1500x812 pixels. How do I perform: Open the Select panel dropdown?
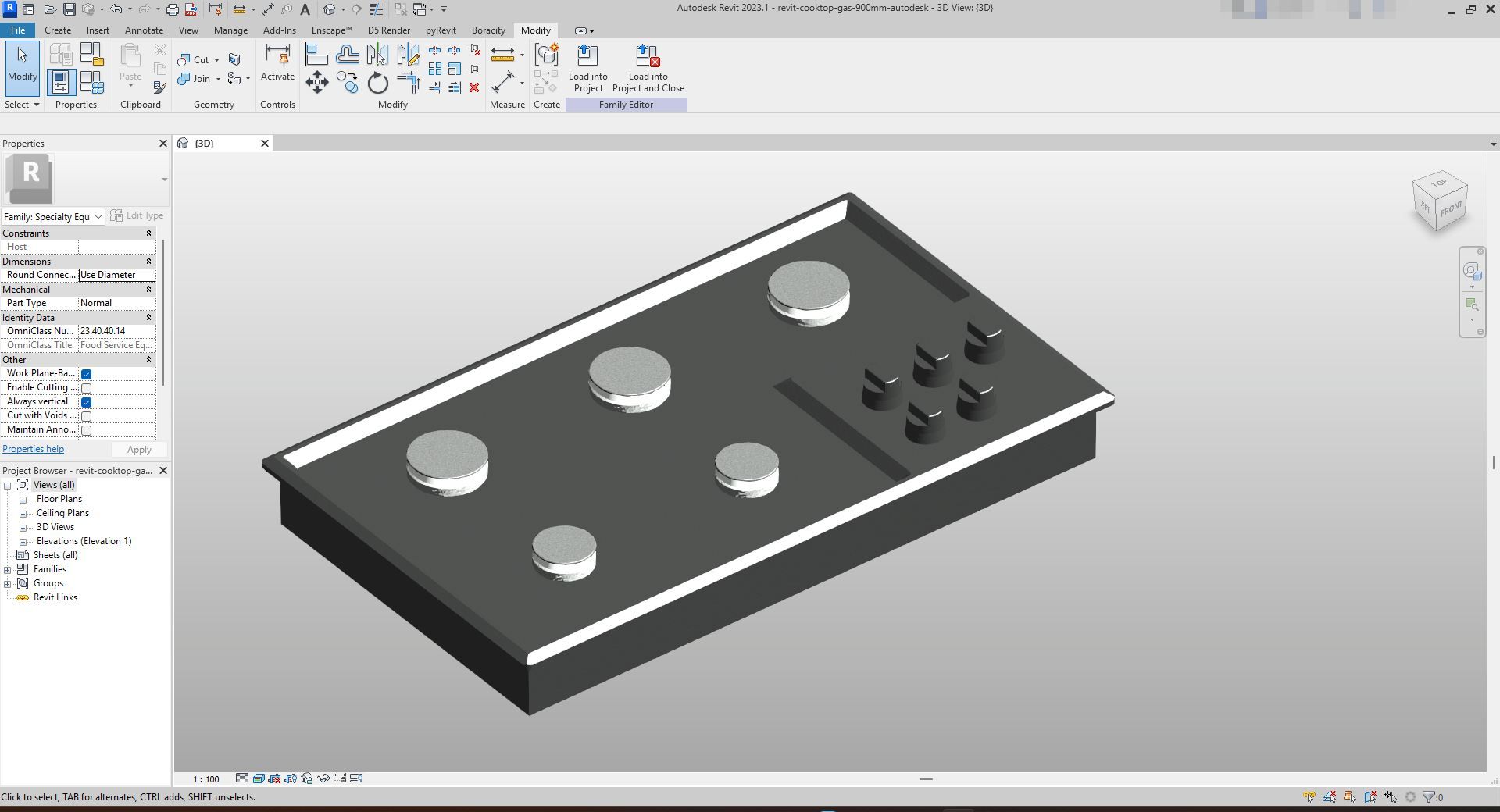(22, 105)
